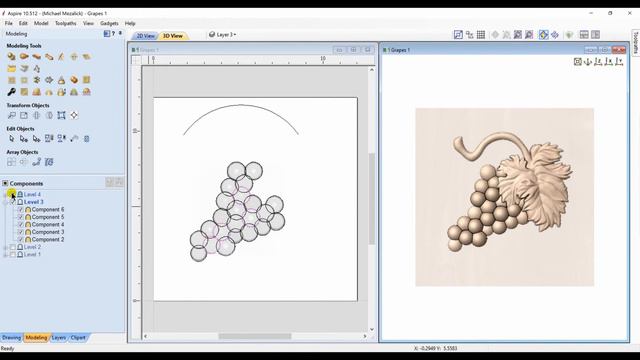This screenshot has width=640, height=360.
Task: Open the Distort objects tool
Action: coord(61,116)
